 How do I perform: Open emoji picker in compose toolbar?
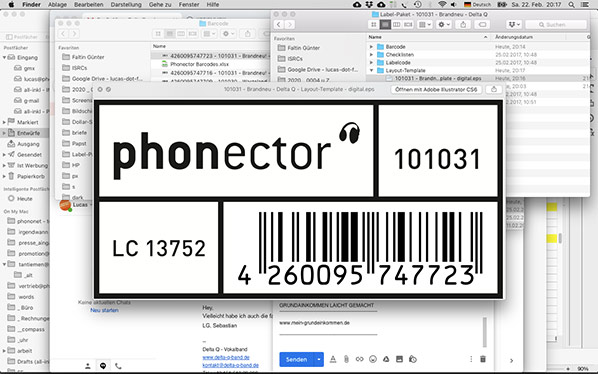pyautogui.click(x=373, y=359)
